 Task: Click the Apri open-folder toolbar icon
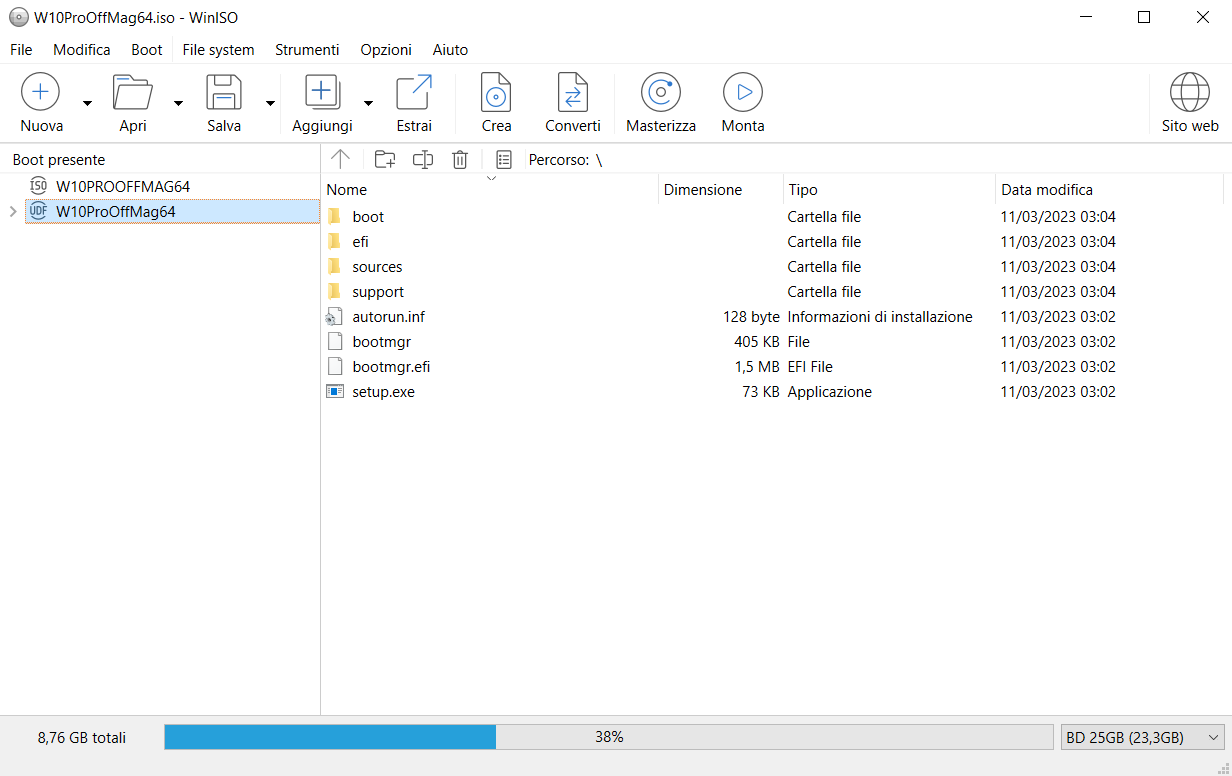point(133,92)
